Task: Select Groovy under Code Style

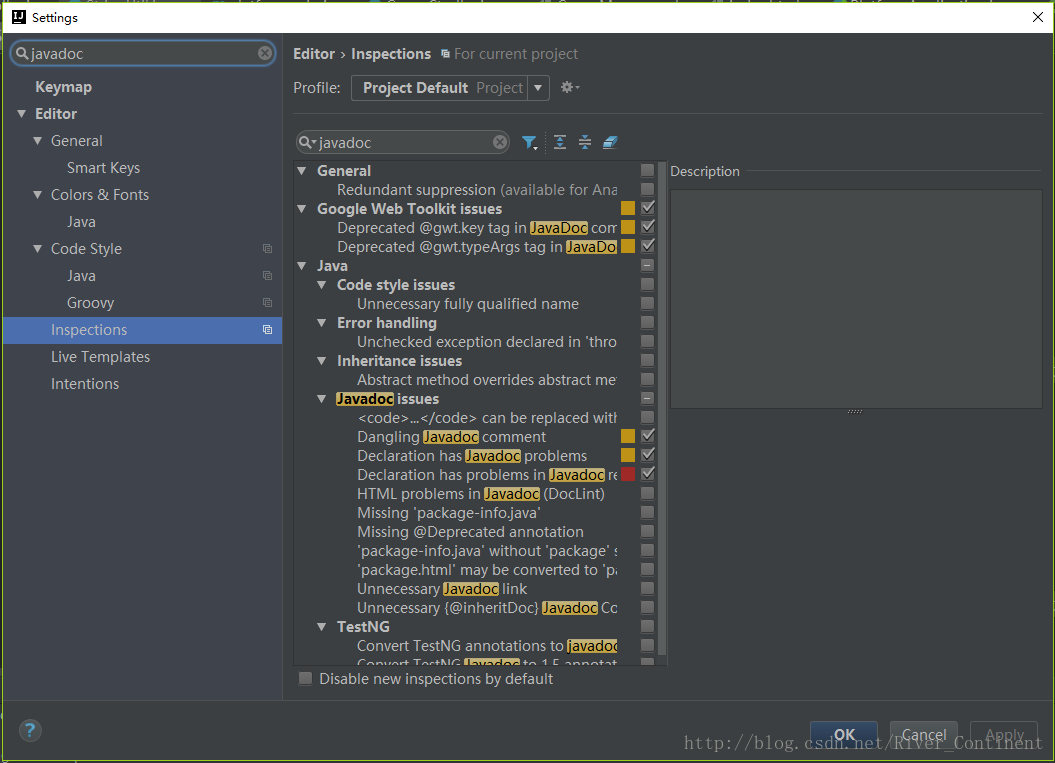Action: pos(90,303)
